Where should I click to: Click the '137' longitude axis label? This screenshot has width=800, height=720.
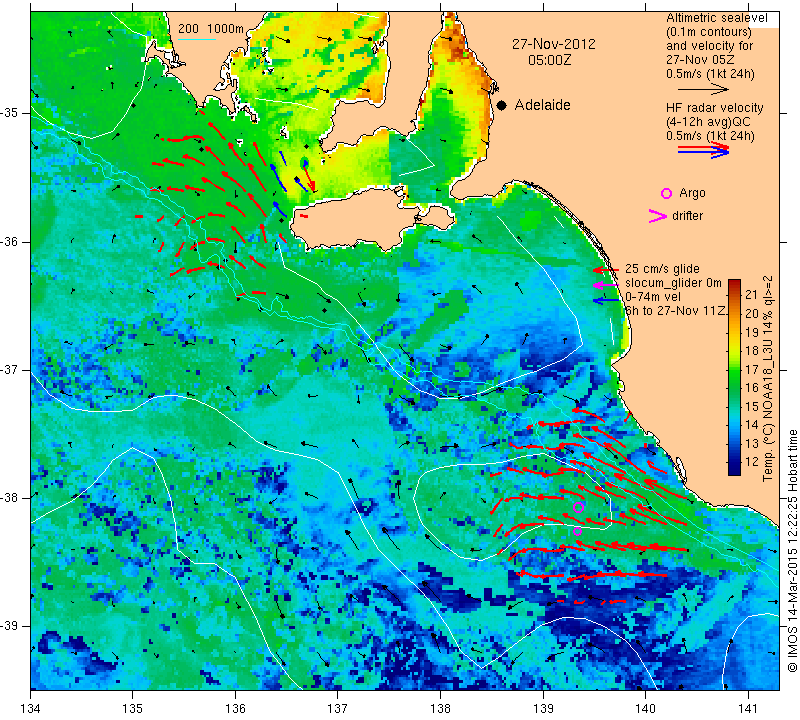point(338,709)
